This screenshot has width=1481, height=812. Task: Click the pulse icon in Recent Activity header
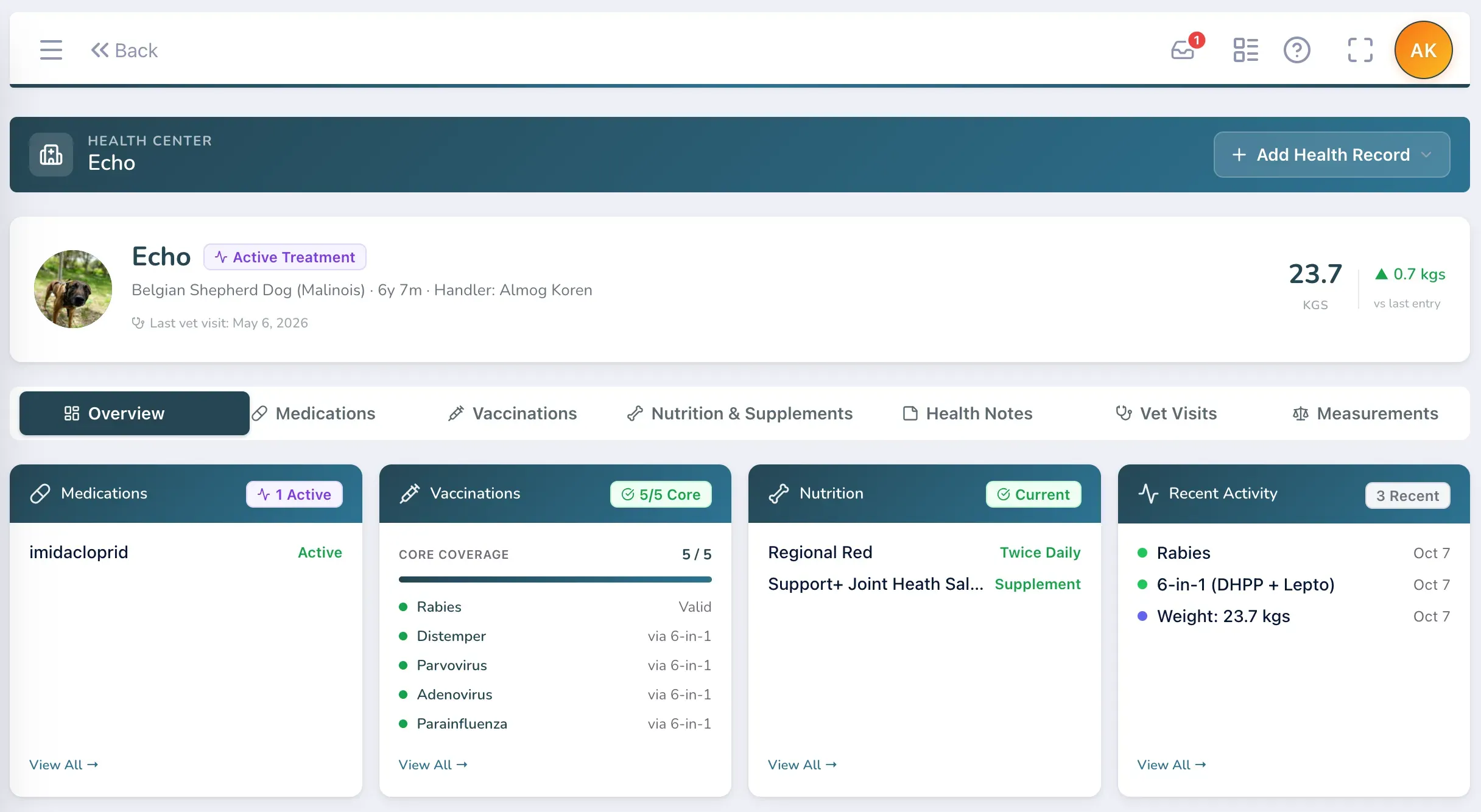tap(1149, 494)
